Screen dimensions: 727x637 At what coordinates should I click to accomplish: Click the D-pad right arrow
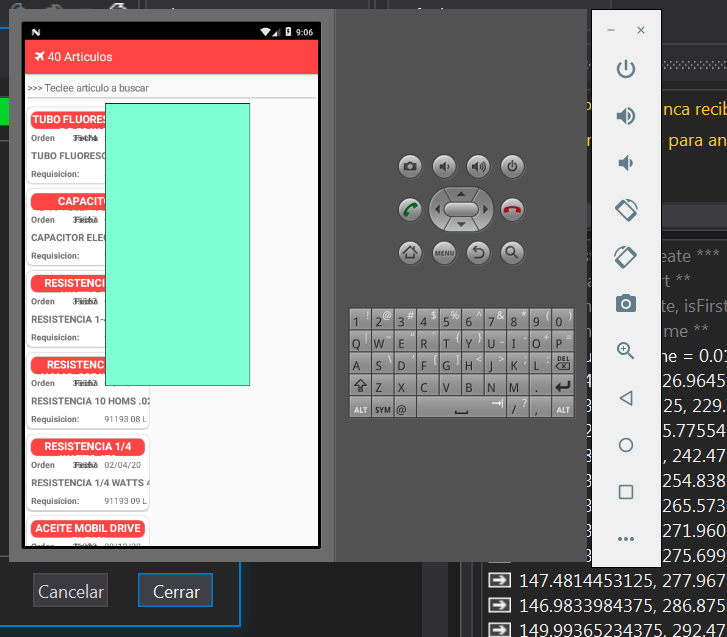click(485, 210)
